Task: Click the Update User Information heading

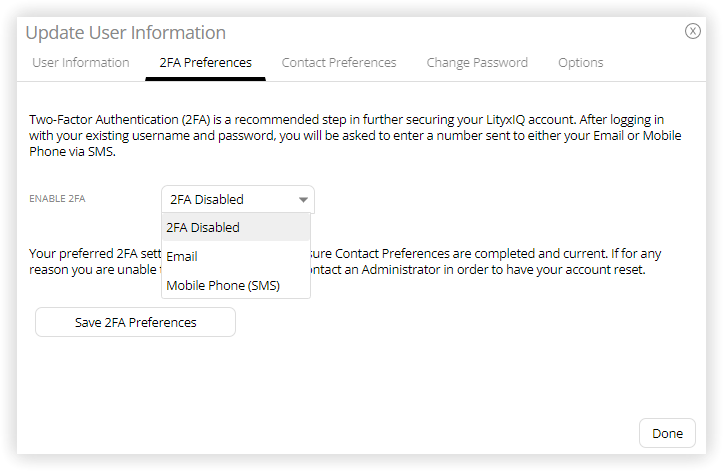Action: pyautogui.click(x=125, y=33)
